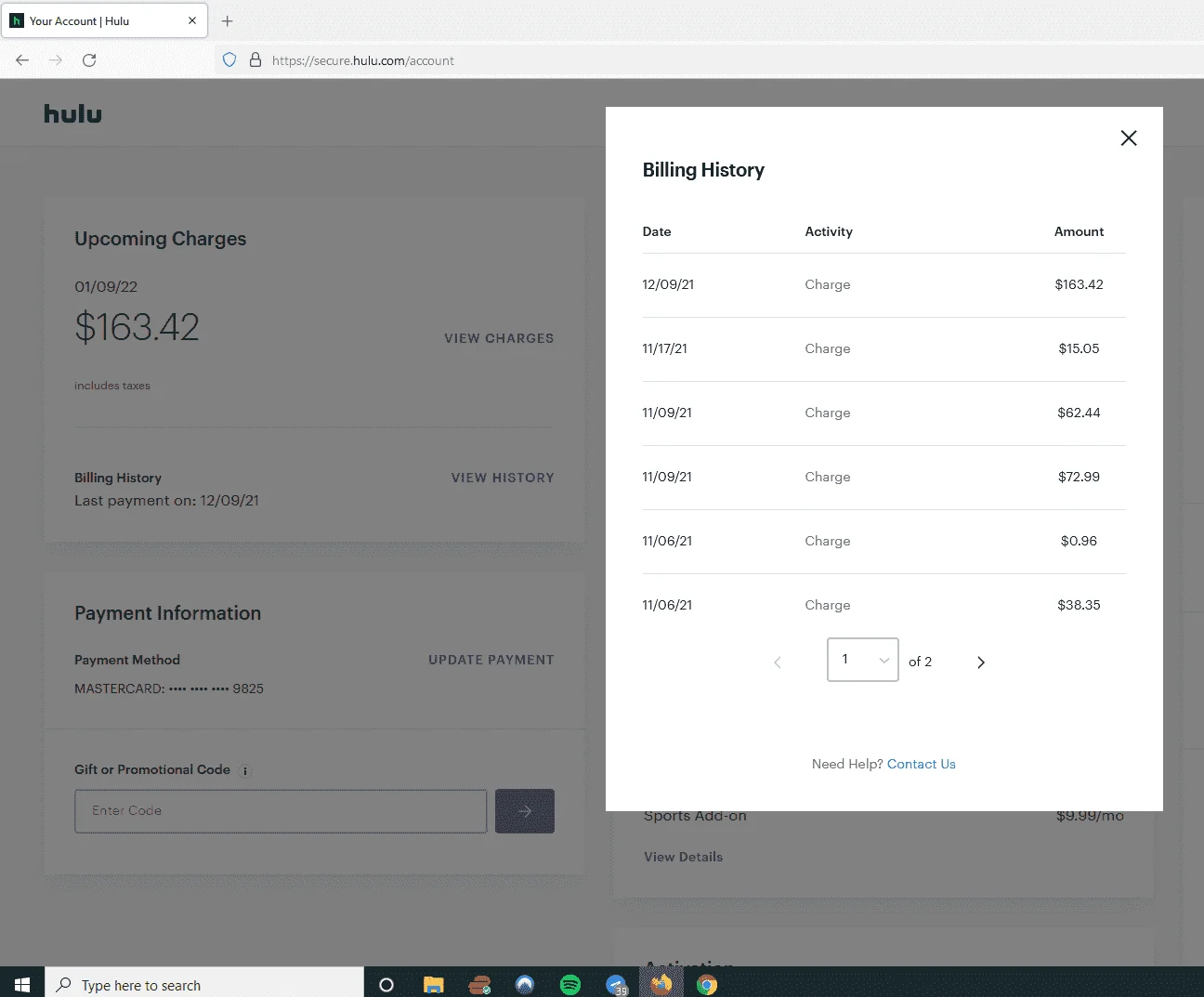The image size is (1204, 997).
Task: Select the Your Account | Hulu tab
Action: 104,20
